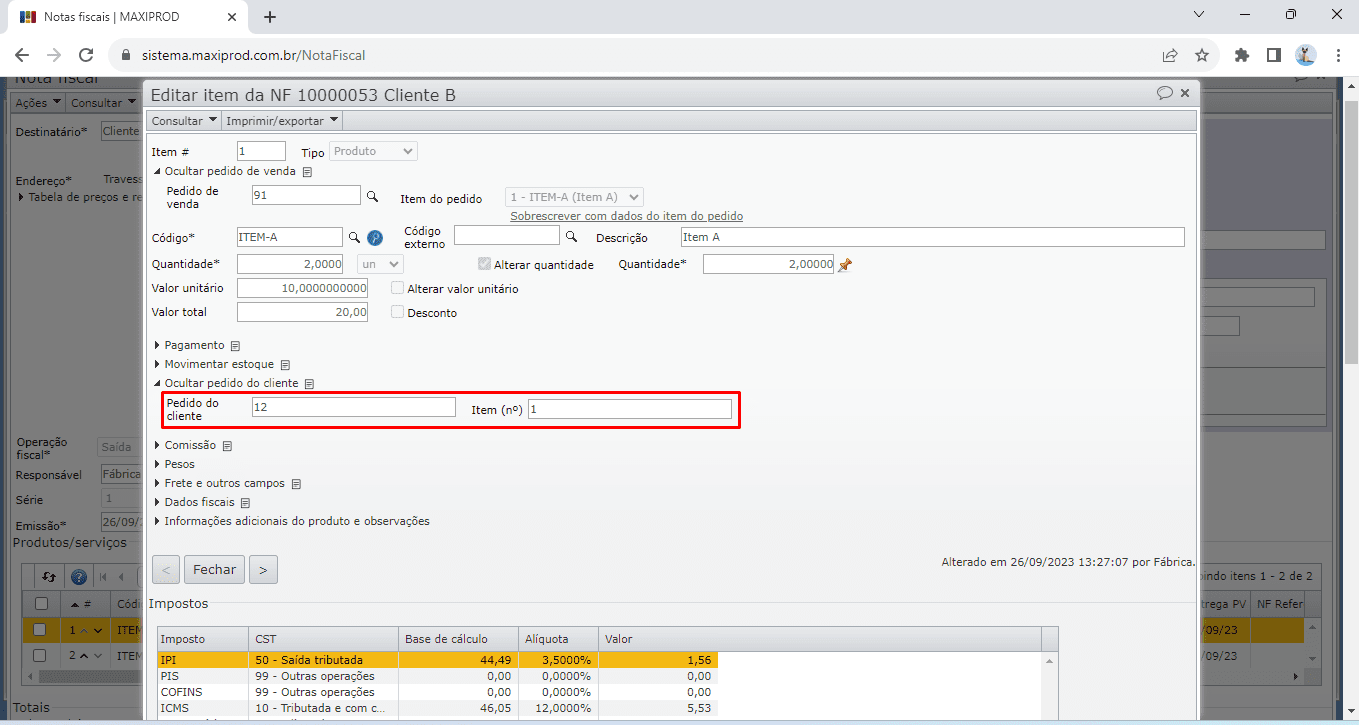The height and width of the screenshot is (725, 1359).
Task: Collapse Ocultar pedido do cliente section
Action: [x=226, y=383]
